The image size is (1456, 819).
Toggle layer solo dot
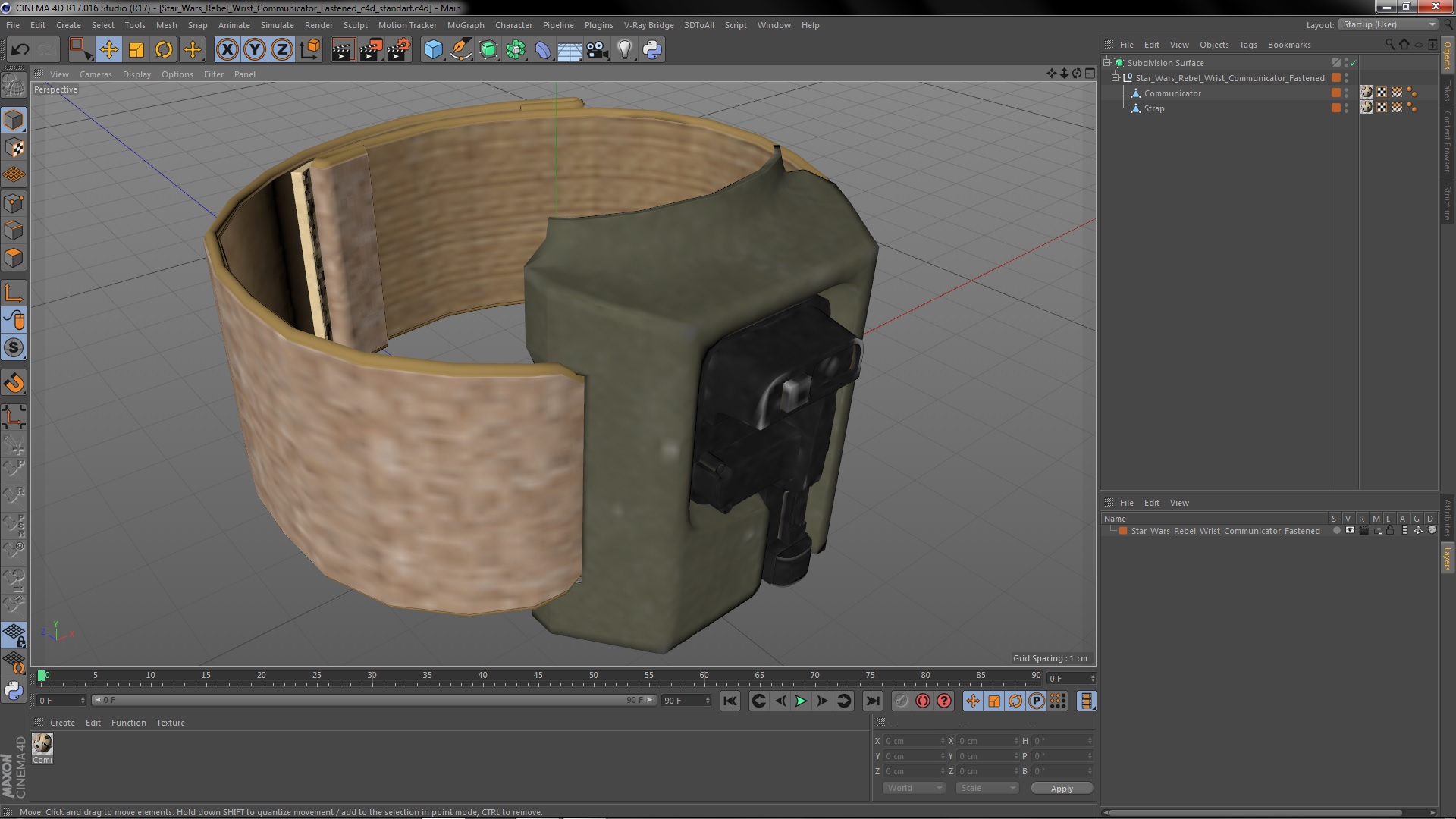coord(1336,531)
